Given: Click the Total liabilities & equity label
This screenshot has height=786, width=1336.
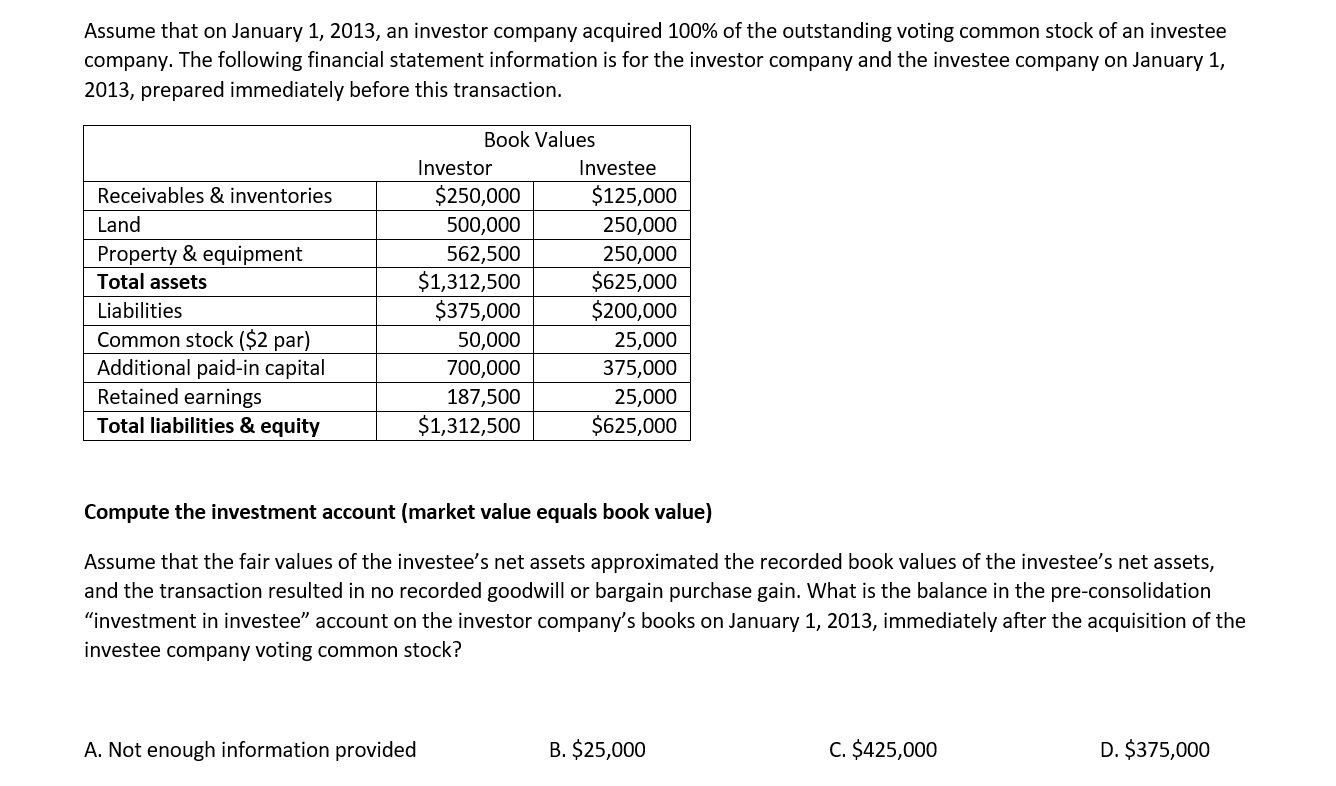Looking at the screenshot, I should click(x=208, y=426).
